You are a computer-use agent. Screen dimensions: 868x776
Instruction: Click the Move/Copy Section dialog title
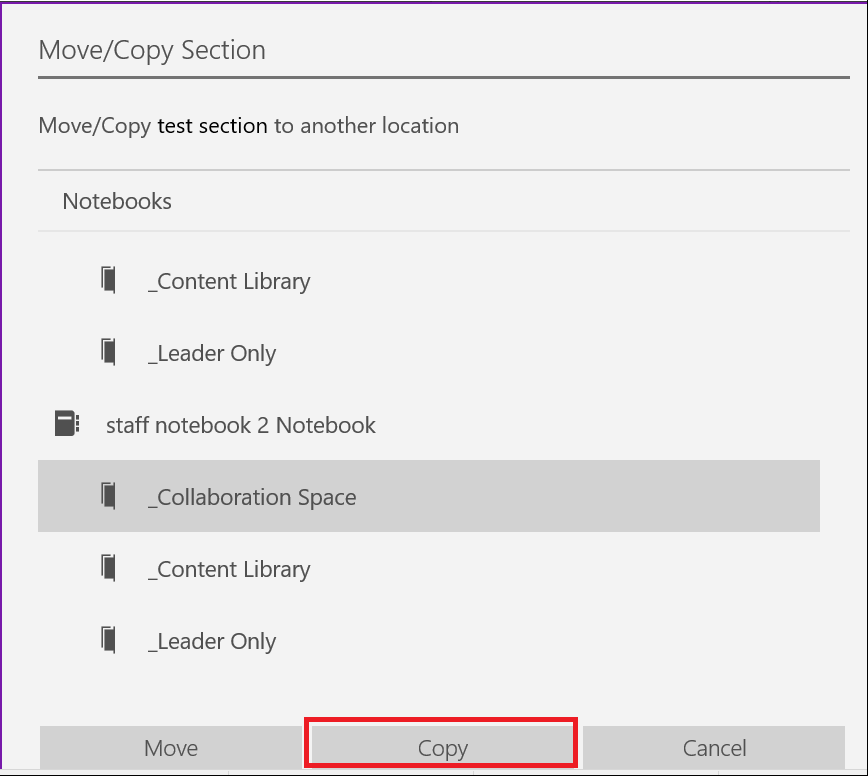click(x=152, y=50)
